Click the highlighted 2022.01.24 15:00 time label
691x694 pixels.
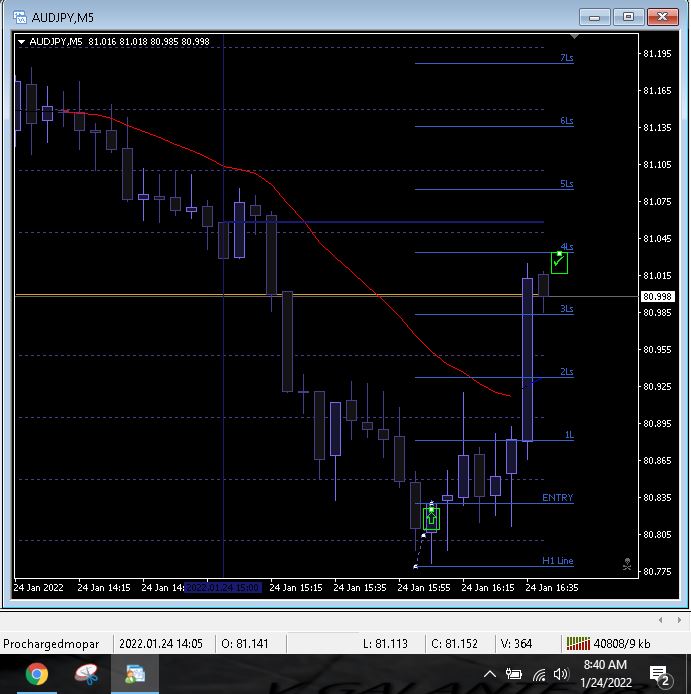tap(223, 587)
